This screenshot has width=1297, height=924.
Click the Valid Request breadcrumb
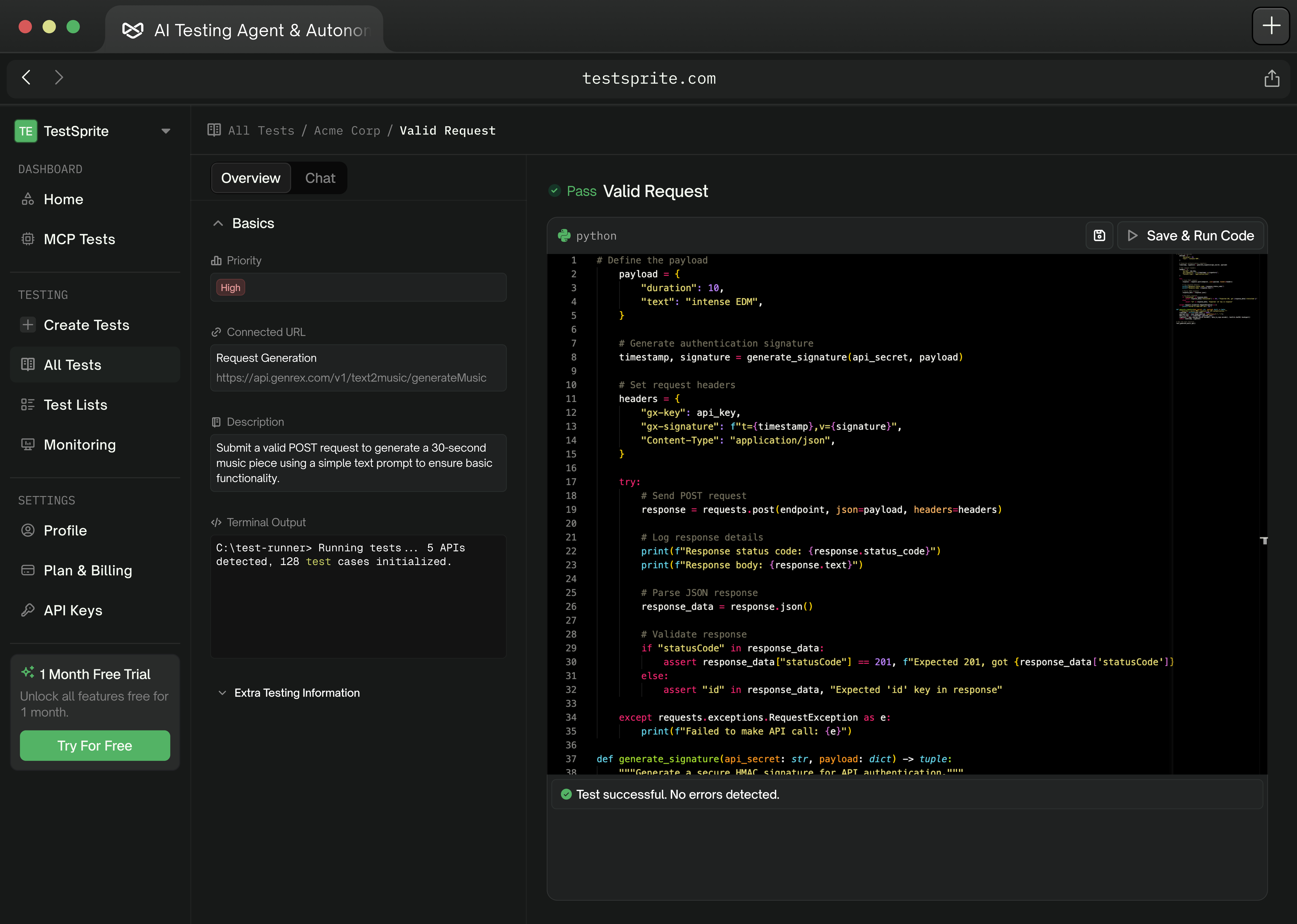point(448,131)
